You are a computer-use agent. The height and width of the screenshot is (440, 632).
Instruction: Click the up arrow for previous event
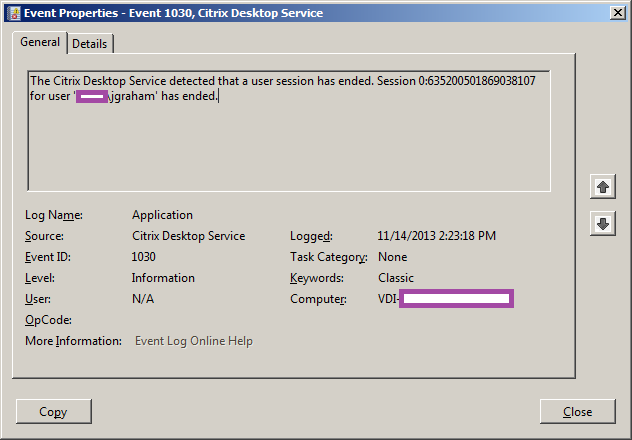(602, 187)
